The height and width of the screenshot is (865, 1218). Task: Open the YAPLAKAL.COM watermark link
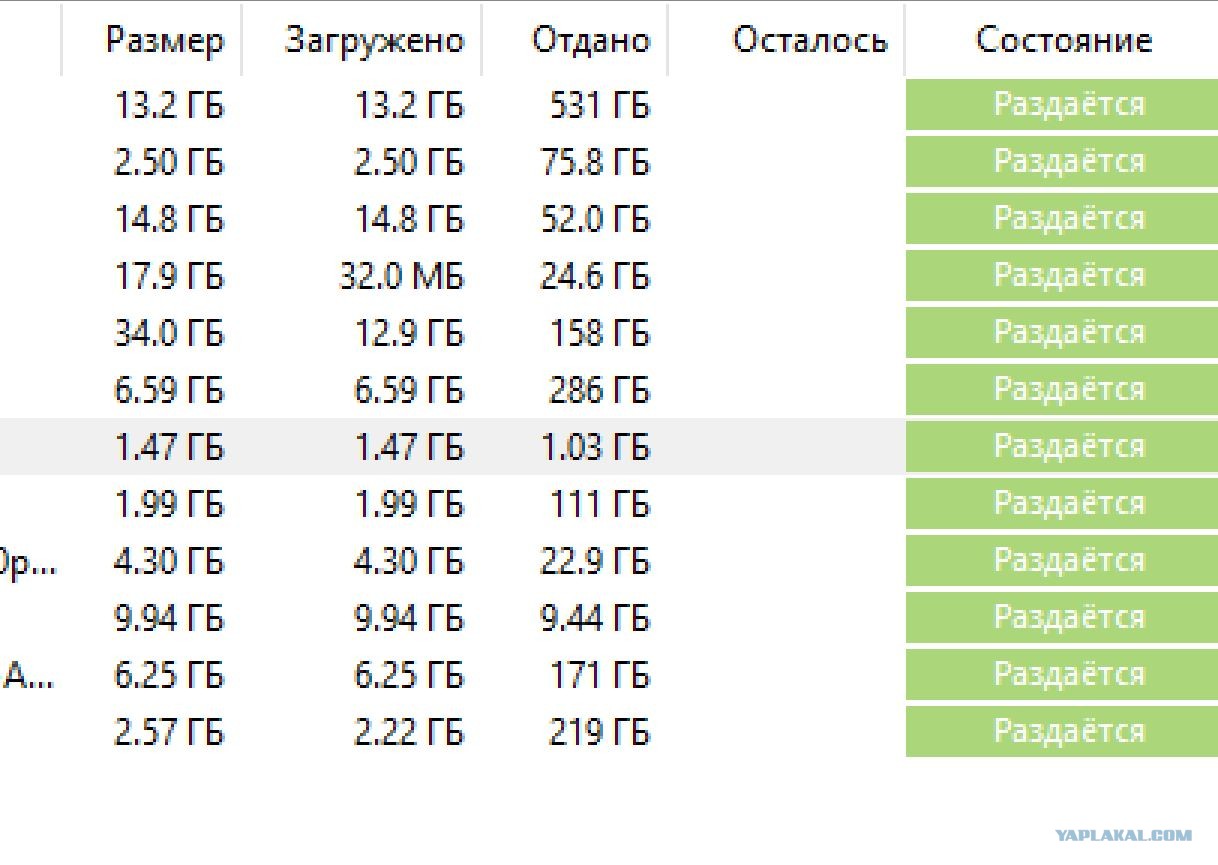pos(1123,836)
